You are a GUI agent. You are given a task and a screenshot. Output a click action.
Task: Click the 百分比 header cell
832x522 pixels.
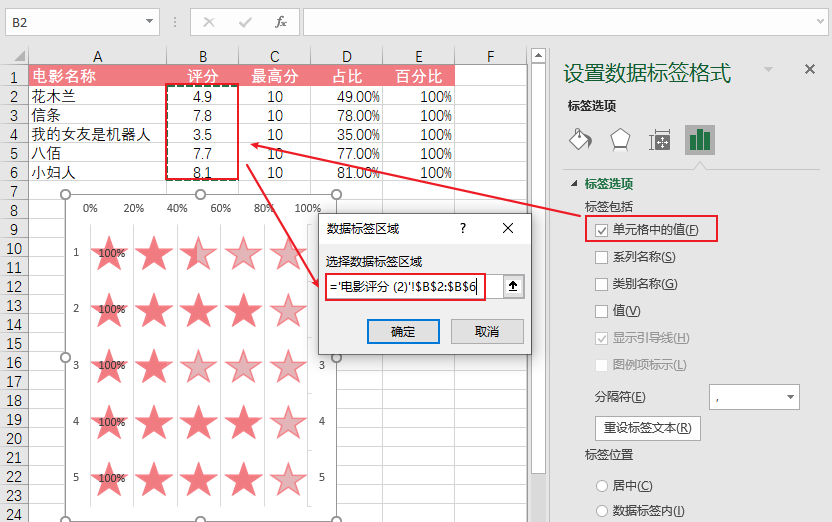(419, 76)
